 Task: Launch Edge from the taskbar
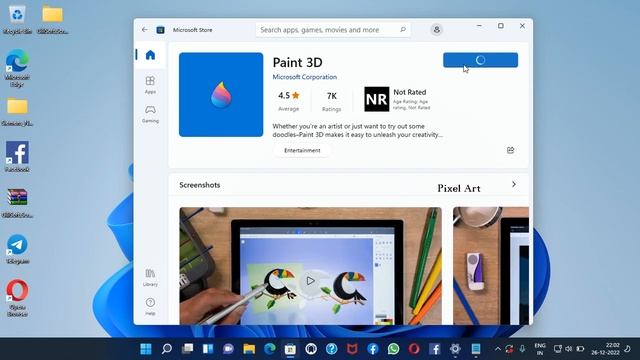click(270, 349)
